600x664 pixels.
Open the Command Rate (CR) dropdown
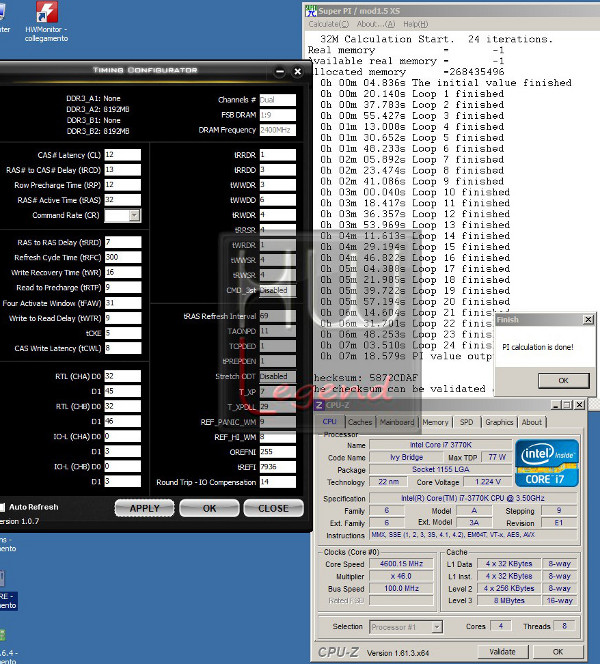(x=134, y=215)
